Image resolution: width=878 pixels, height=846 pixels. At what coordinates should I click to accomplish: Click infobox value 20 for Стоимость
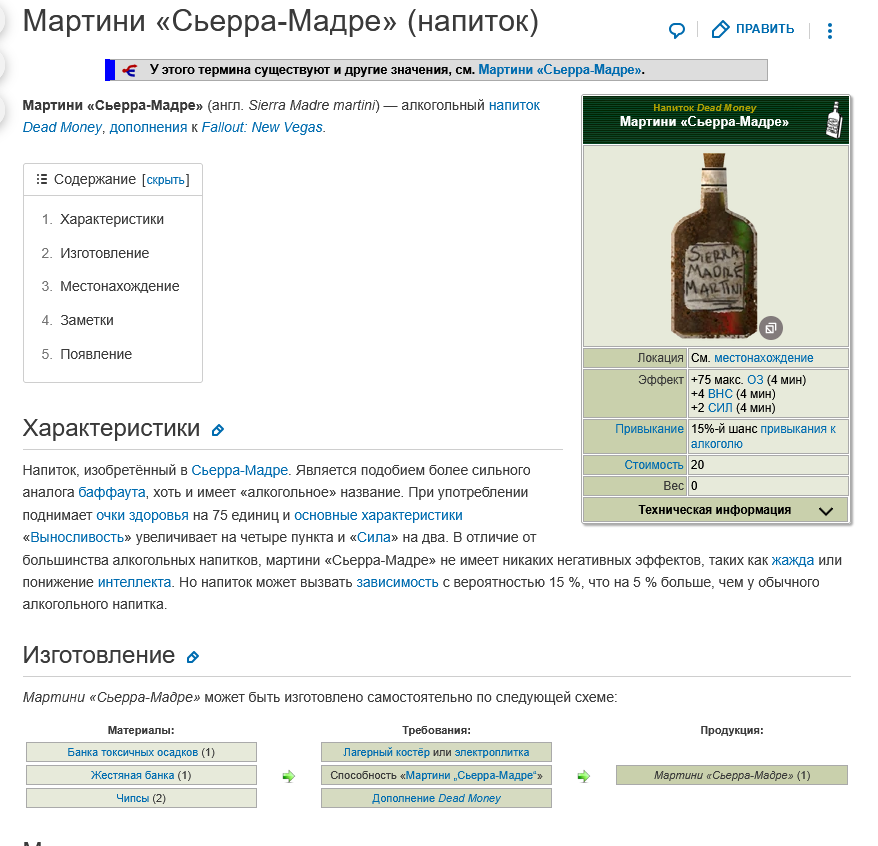(x=697, y=465)
